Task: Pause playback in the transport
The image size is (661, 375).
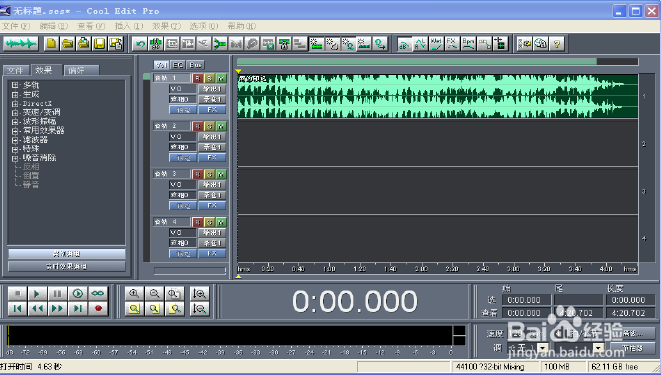Action: [x=57, y=293]
